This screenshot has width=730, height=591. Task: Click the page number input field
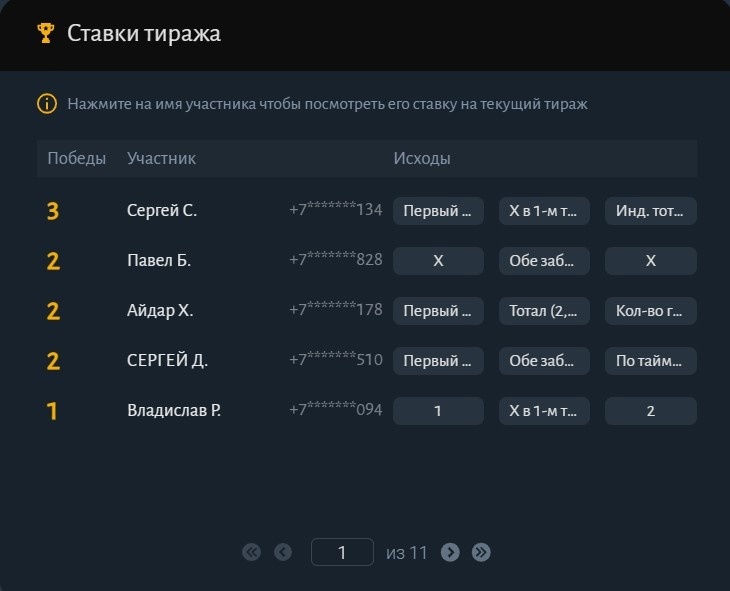(342, 552)
